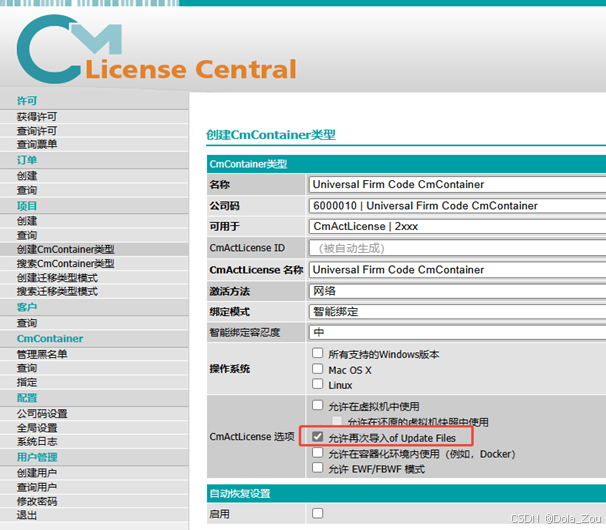The height and width of the screenshot is (530, 606).
Task: Click 创建 under the 订单 section
Action: 27,176
